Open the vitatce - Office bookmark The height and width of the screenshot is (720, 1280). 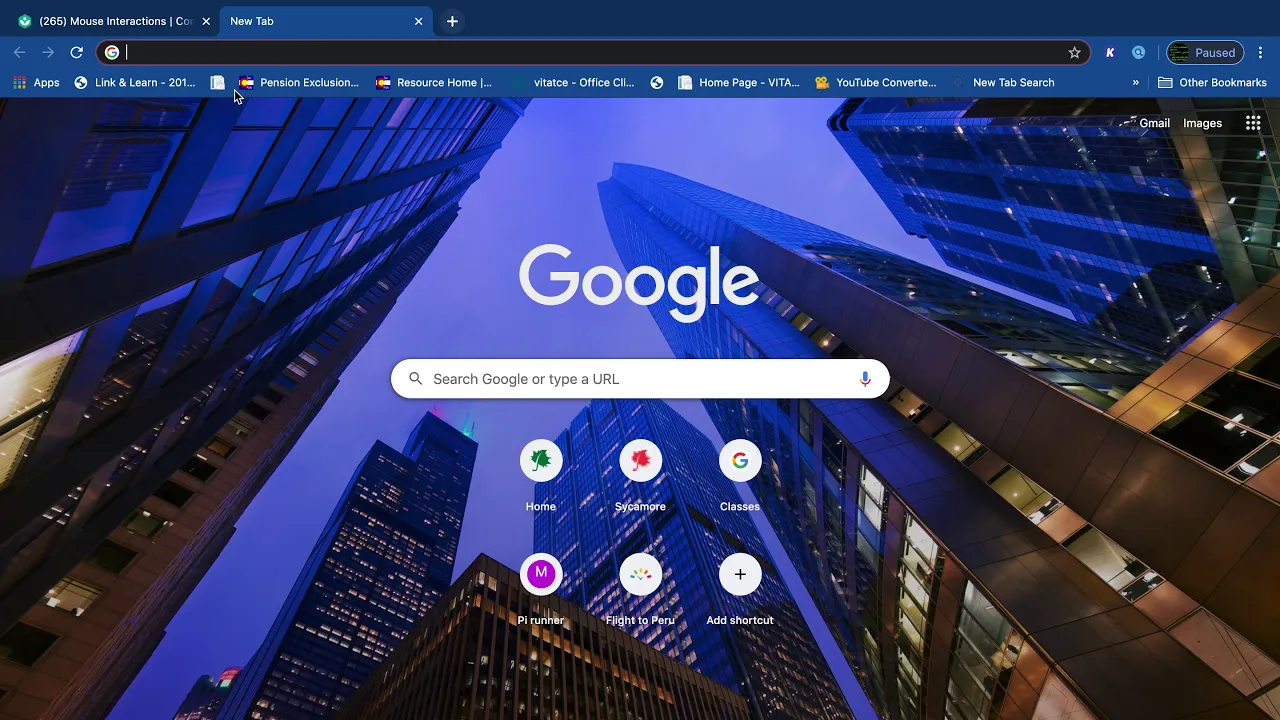click(x=574, y=83)
